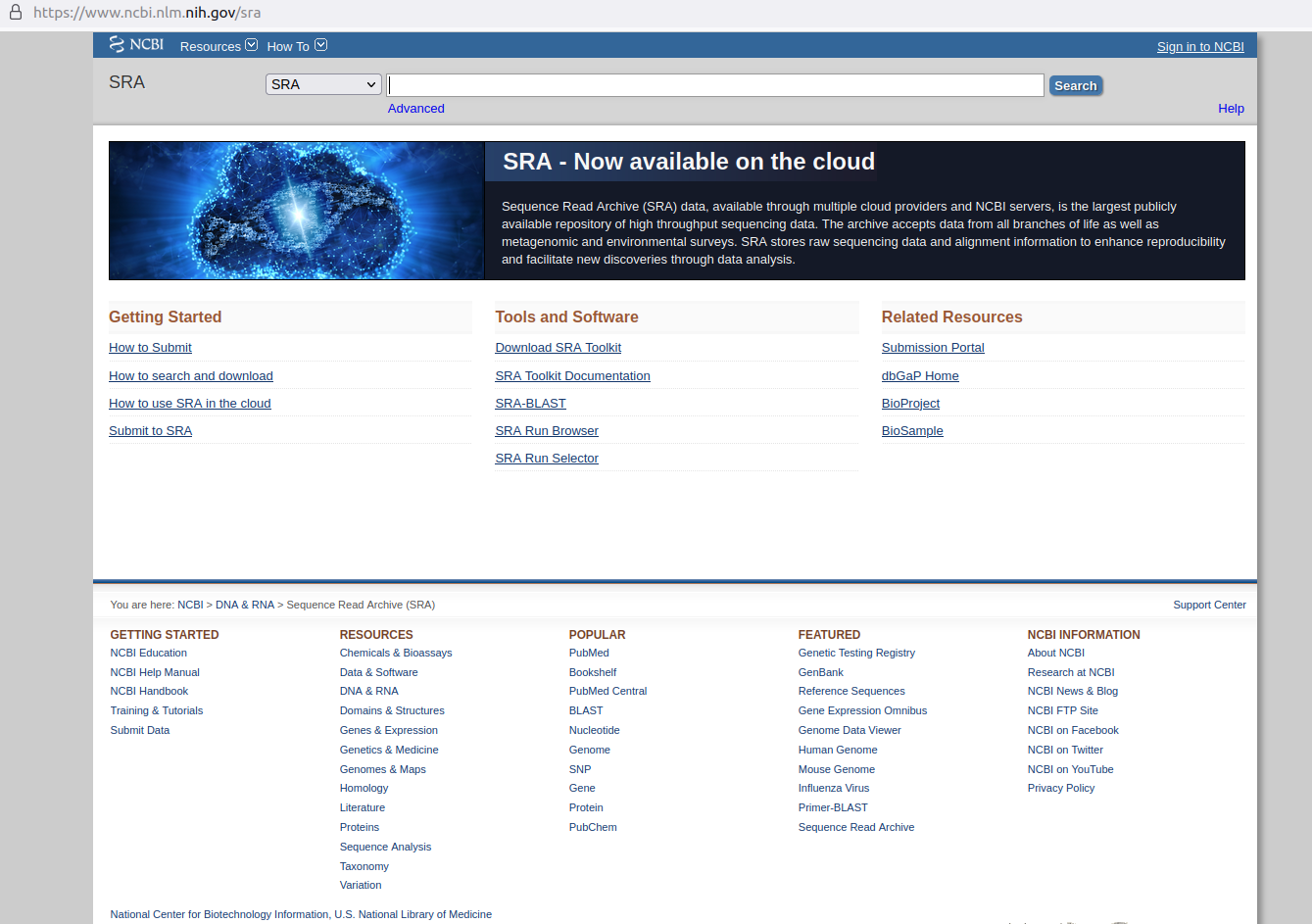The image size is (1312, 924).
Task: Open PubChem footer link
Action: pos(593,827)
